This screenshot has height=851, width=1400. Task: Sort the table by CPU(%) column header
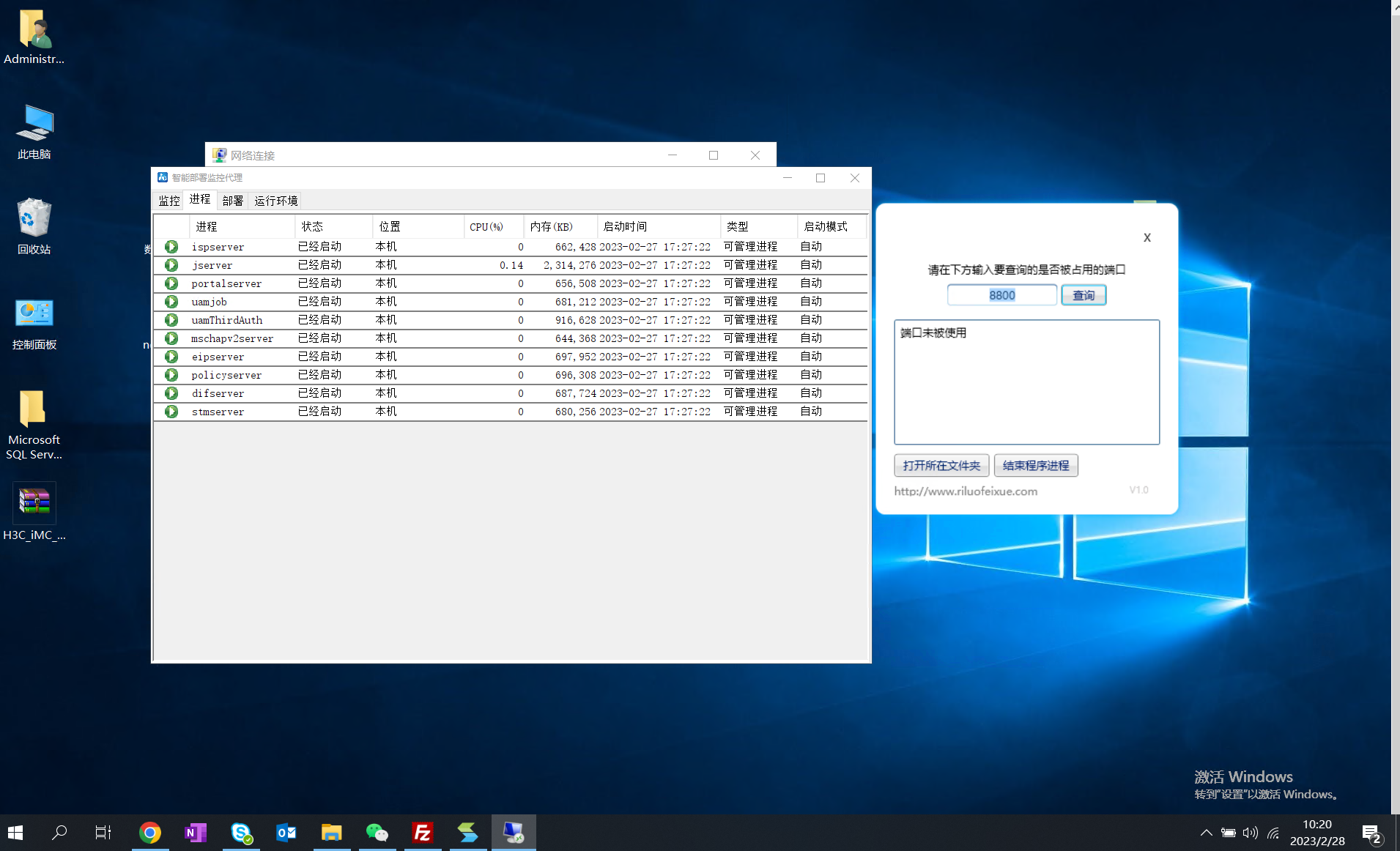(x=486, y=227)
